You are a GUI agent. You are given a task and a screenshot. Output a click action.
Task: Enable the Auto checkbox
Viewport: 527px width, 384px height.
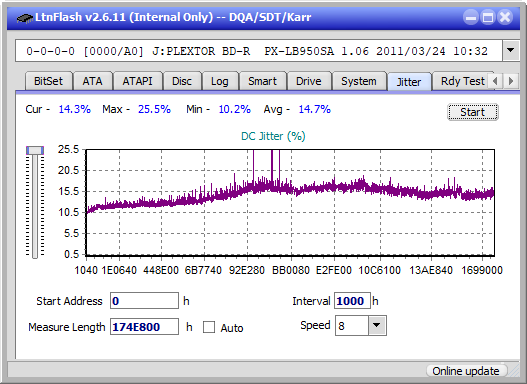click(209, 327)
